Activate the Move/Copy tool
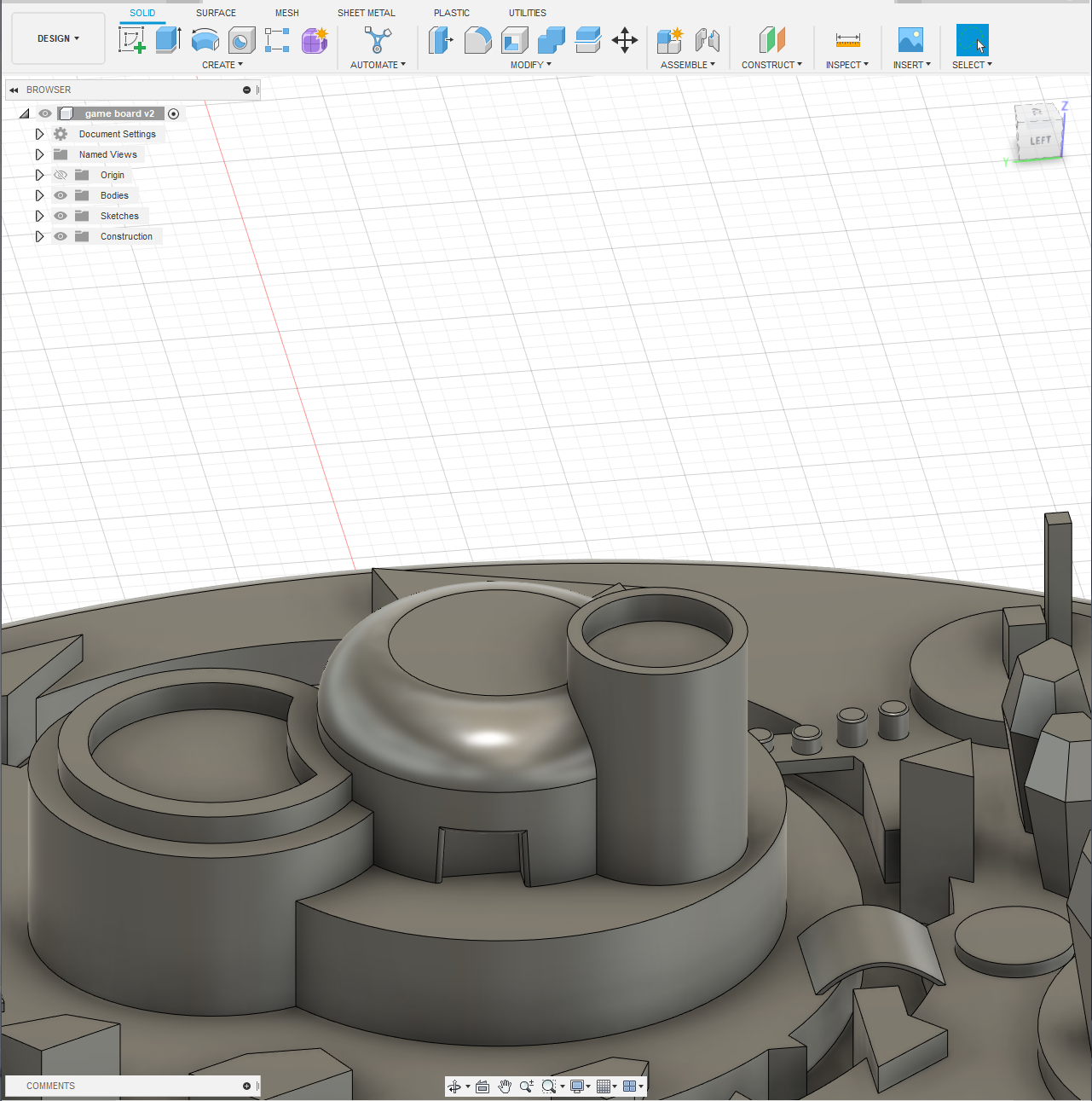Viewport: 1092px width, 1101px height. coord(625,40)
